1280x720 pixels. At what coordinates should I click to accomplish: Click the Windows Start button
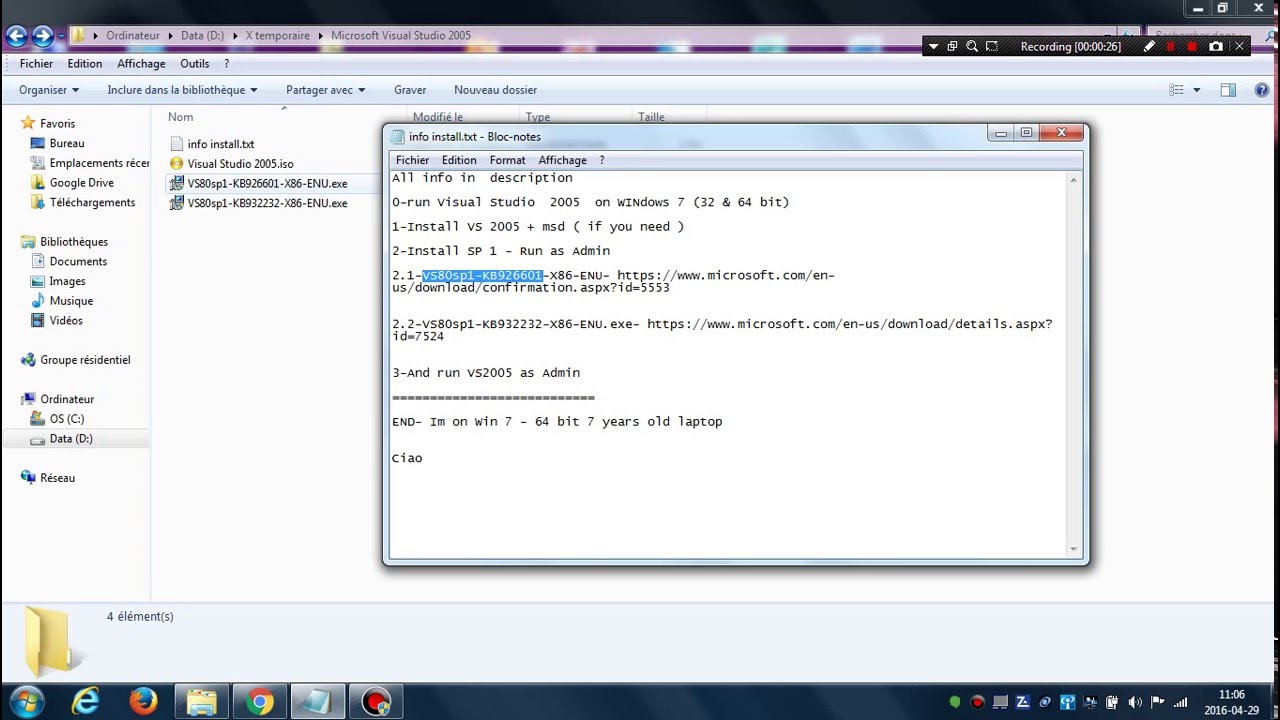click(27, 701)
